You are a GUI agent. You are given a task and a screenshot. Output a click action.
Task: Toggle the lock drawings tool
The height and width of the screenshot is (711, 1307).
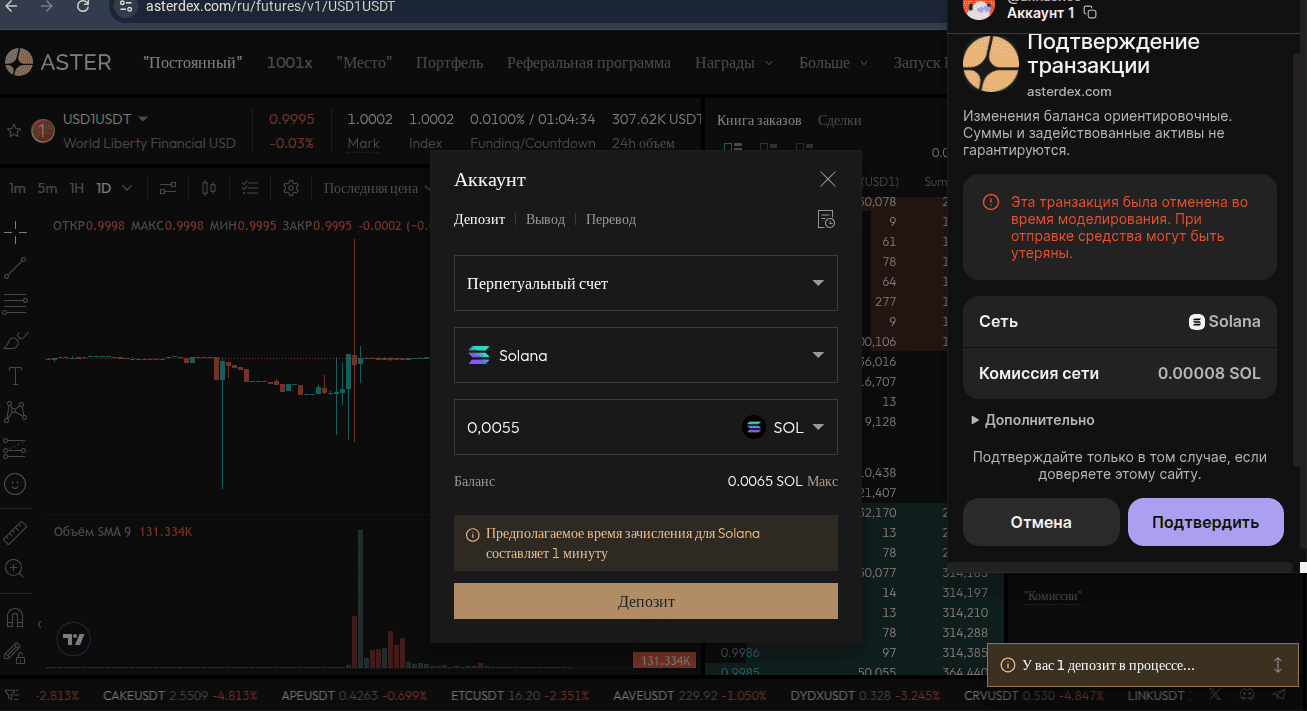tap(15, 653)
